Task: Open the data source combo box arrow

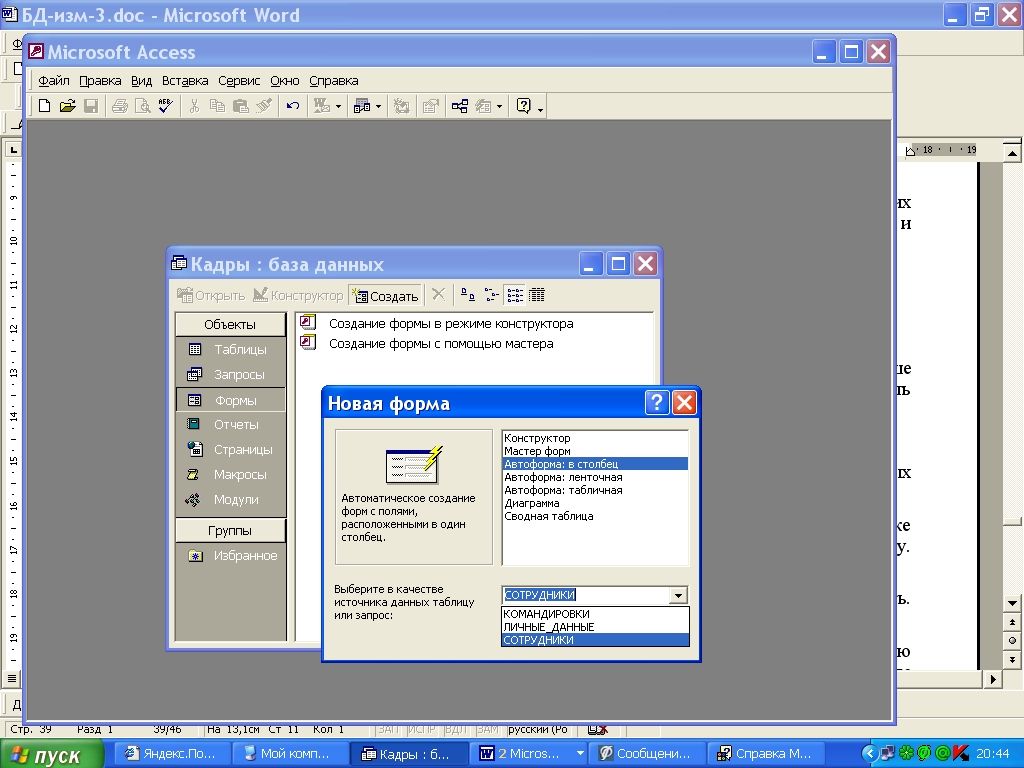Action: click(x=678, y=595)
